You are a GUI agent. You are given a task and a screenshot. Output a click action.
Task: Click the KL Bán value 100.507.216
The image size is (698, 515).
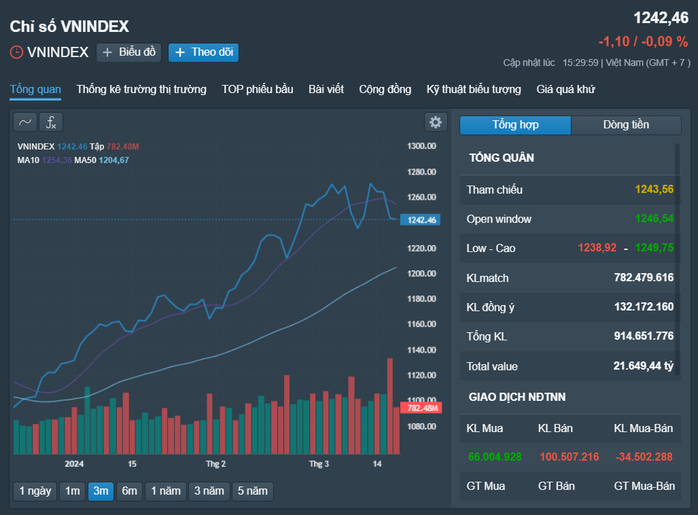(569, 457)
